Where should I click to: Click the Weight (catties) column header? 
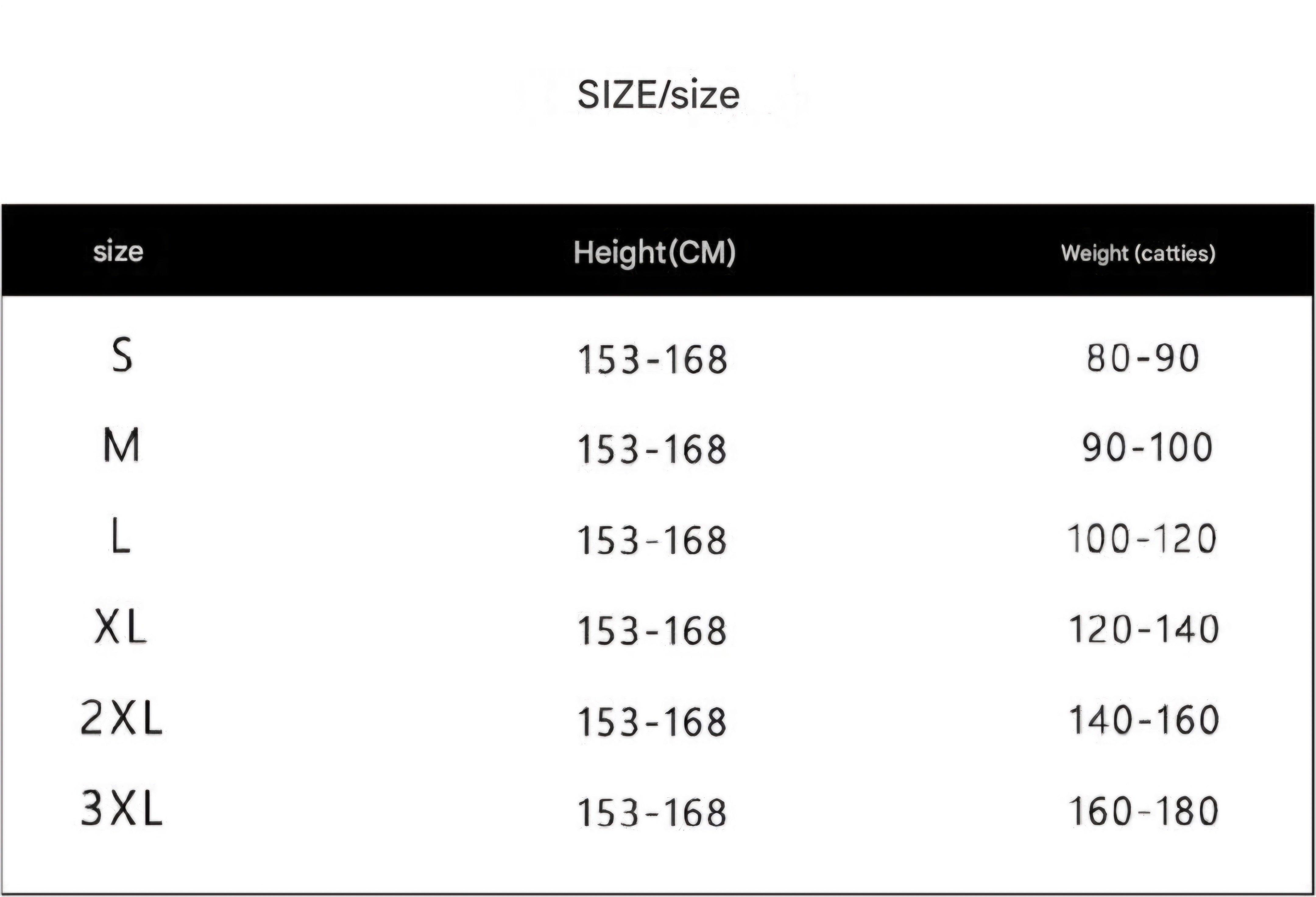(1138, 253)
